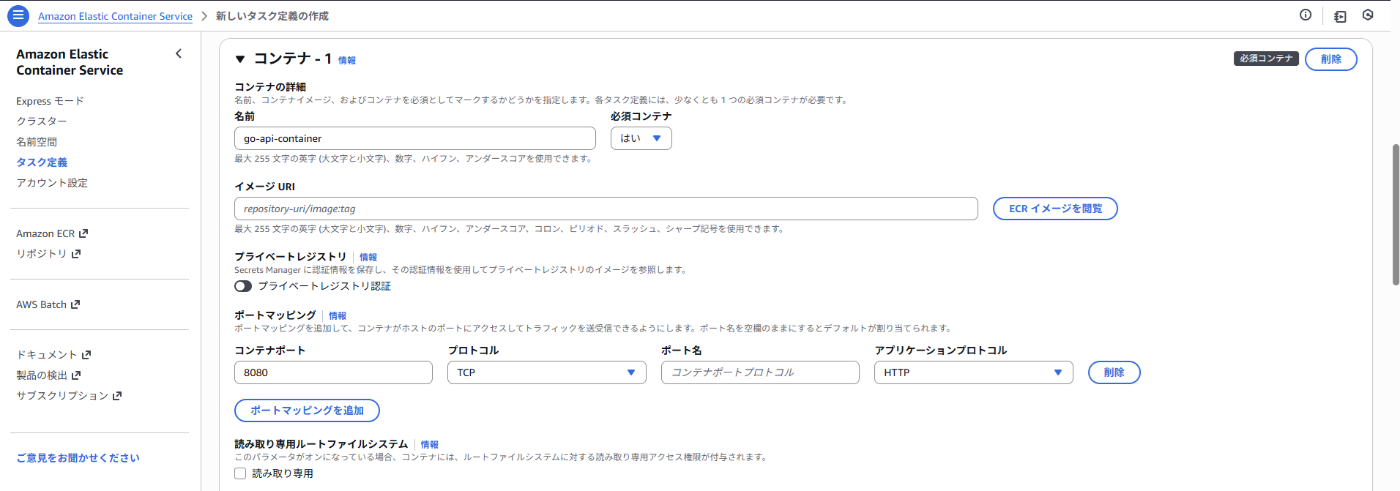Click the ポート名 input field

(x=760, y=372)
